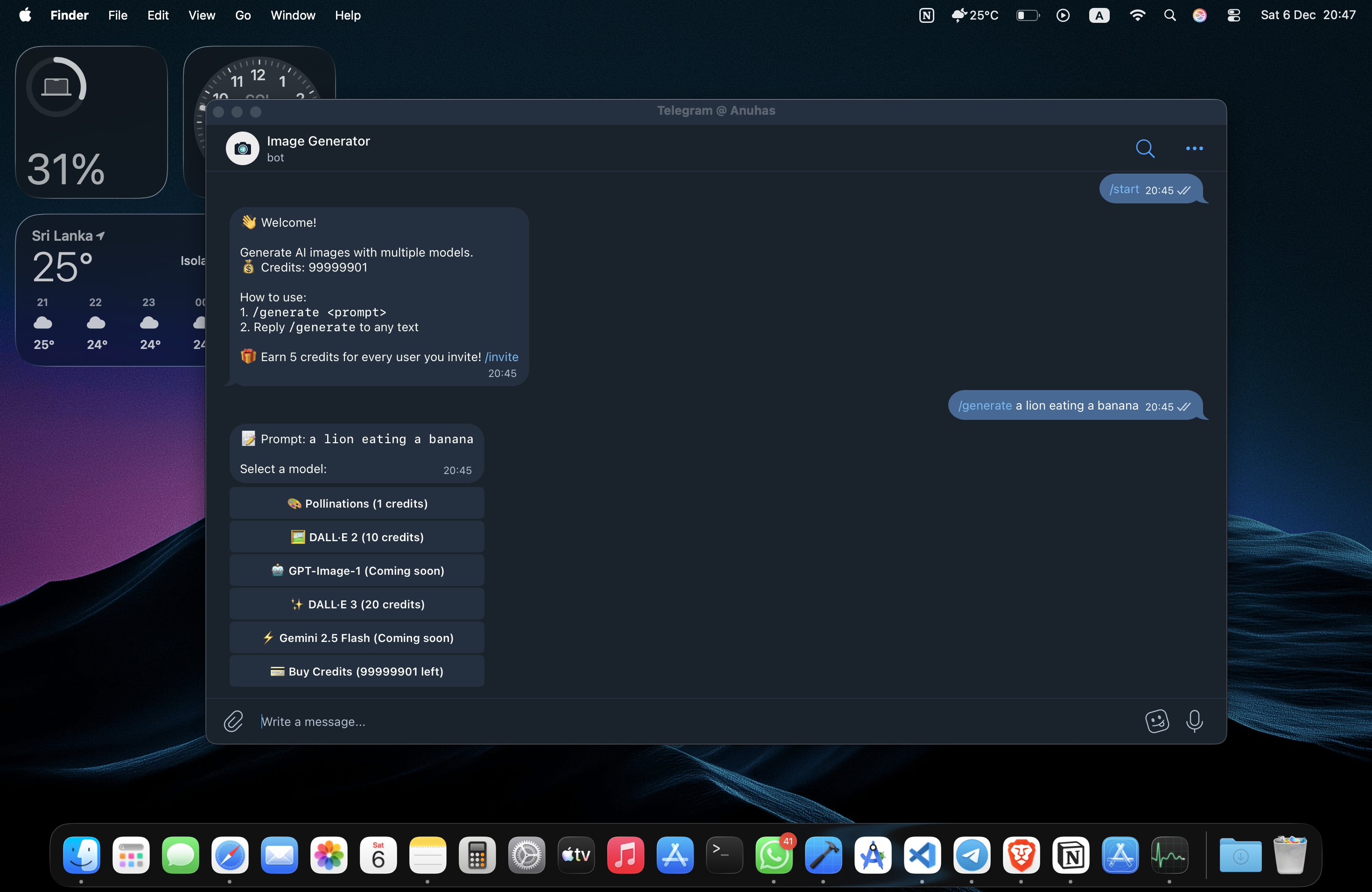Open WhatsApp from the Dock
The width and height of the screenshot is (1372, 892).
[x=774, y=856]
